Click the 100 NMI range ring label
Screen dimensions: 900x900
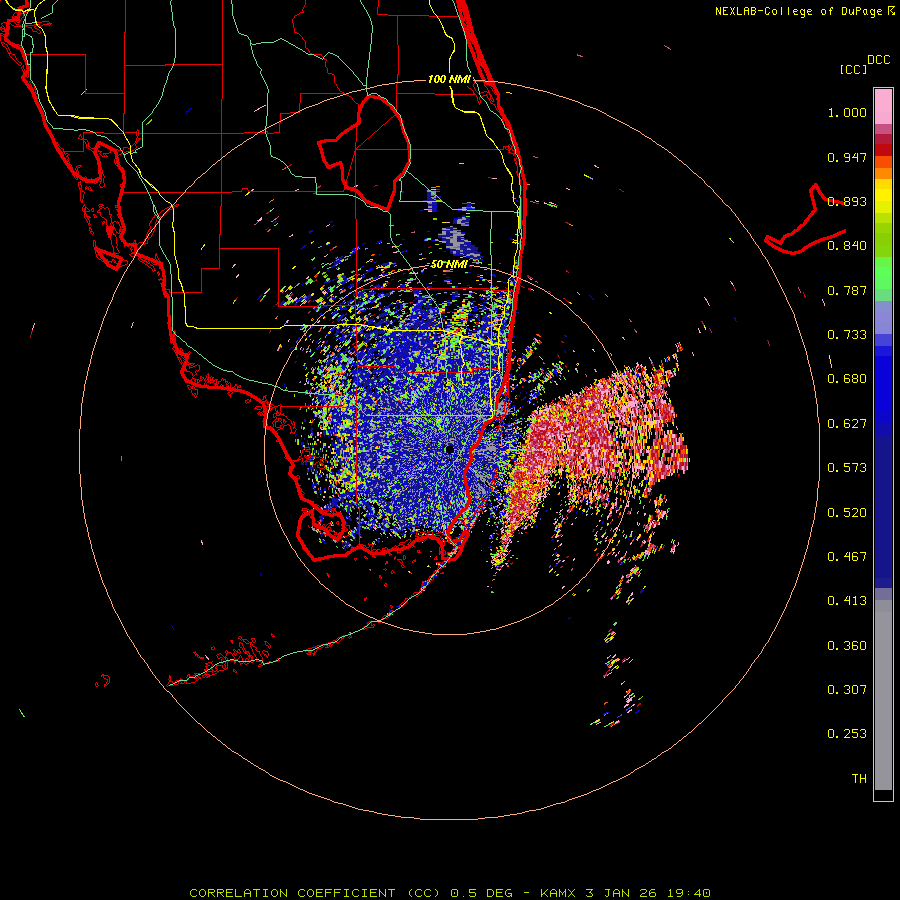[x=449, y=79]
